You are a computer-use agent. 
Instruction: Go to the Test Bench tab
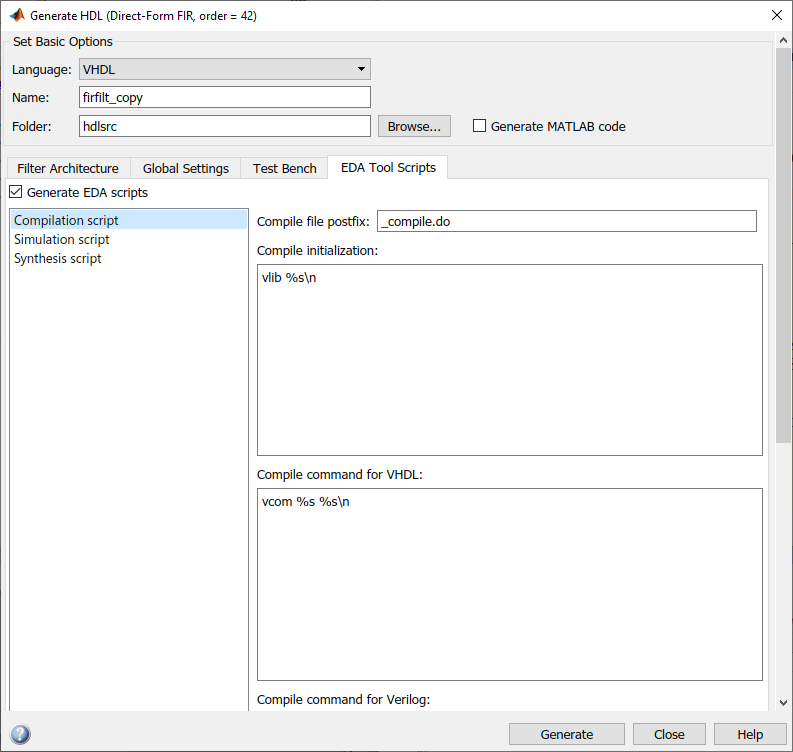pos(285,168)
